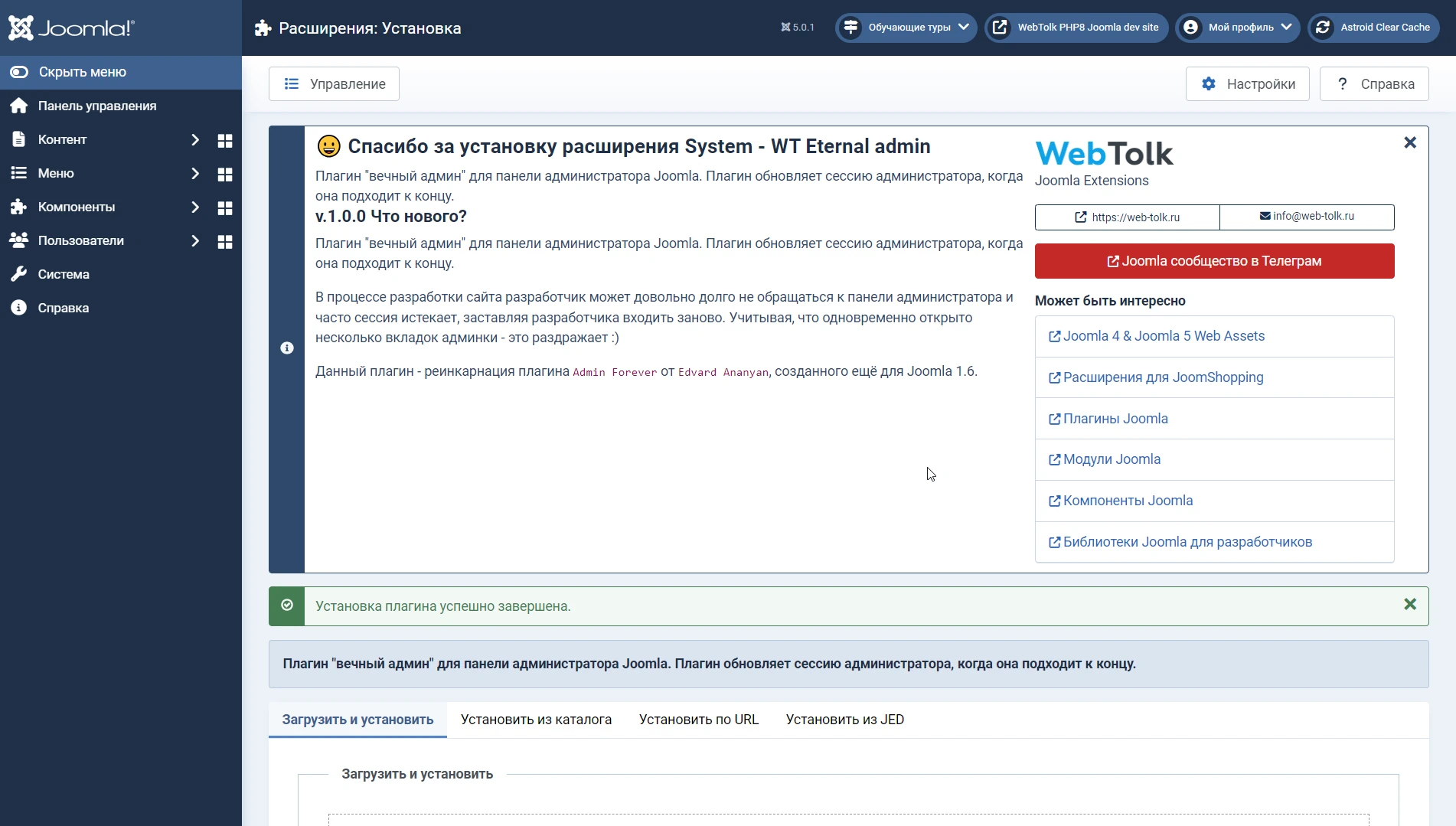Switch to 'Установить из каталога' tab

pyautogui.click(x=536, y=720)
